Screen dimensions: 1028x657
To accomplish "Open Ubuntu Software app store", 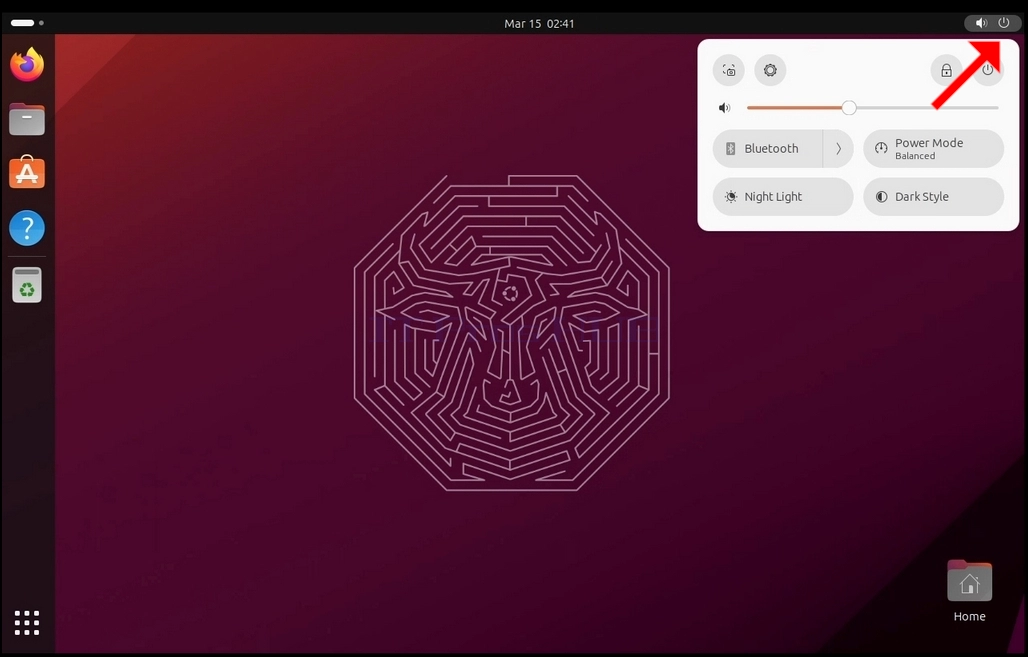I will click(27, 173).
